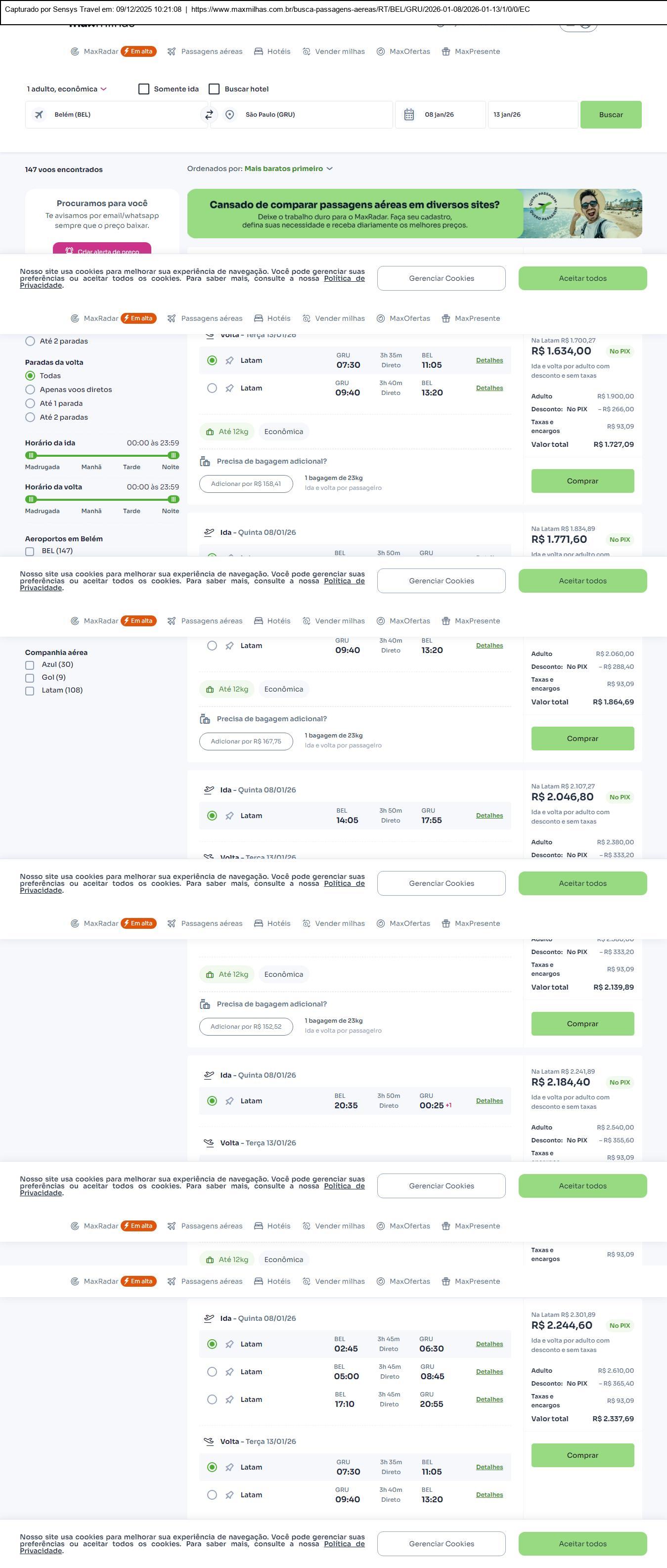Expand the Mais baratos primeiro sort menu
667x1568 pixels.
288,169
